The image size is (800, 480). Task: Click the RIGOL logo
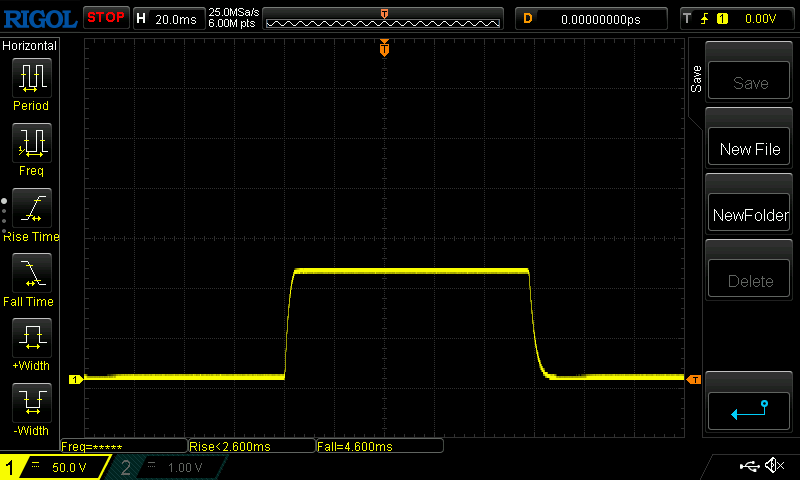(40, 19)
